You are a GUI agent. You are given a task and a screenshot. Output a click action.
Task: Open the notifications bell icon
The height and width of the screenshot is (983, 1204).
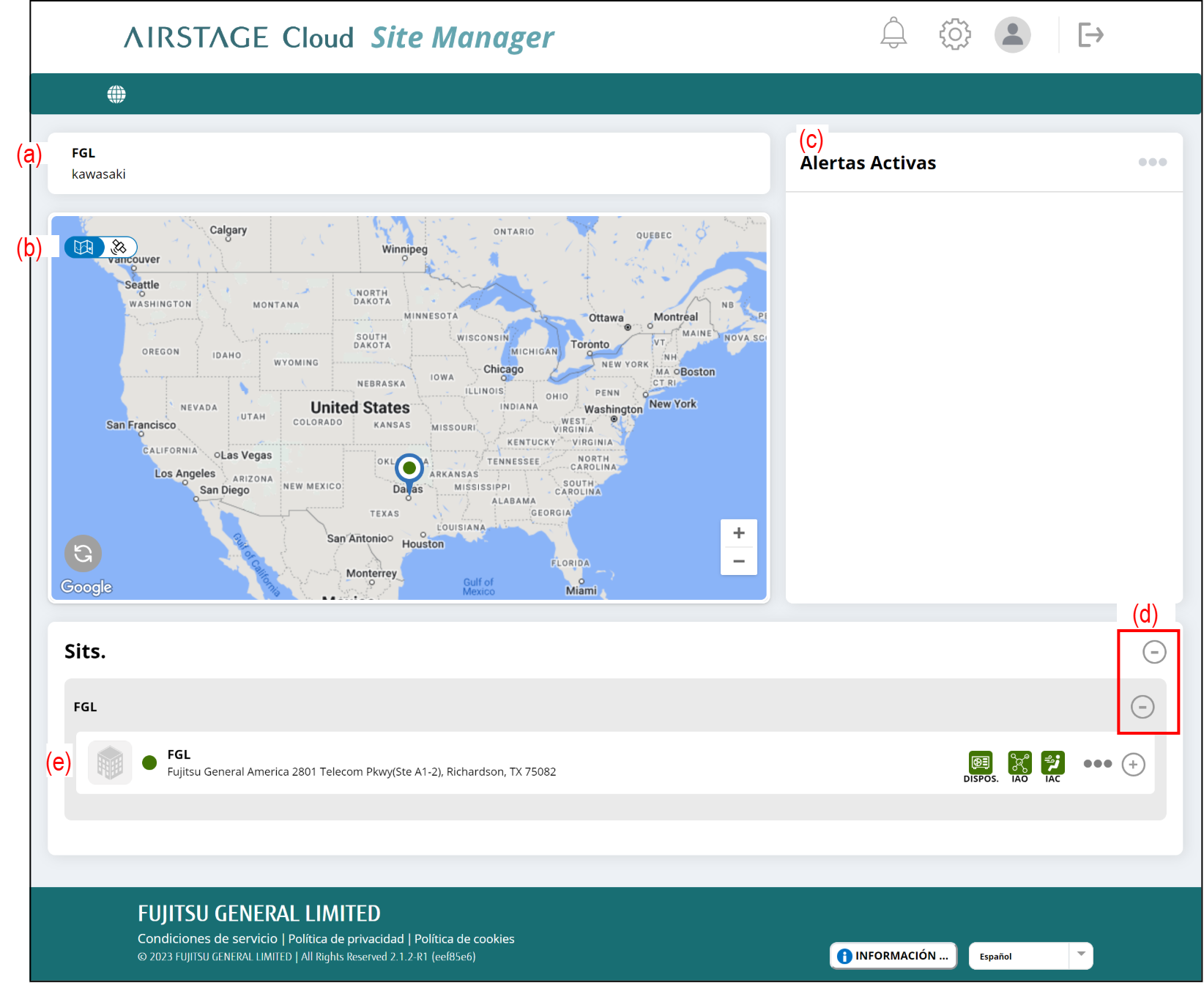893,34
